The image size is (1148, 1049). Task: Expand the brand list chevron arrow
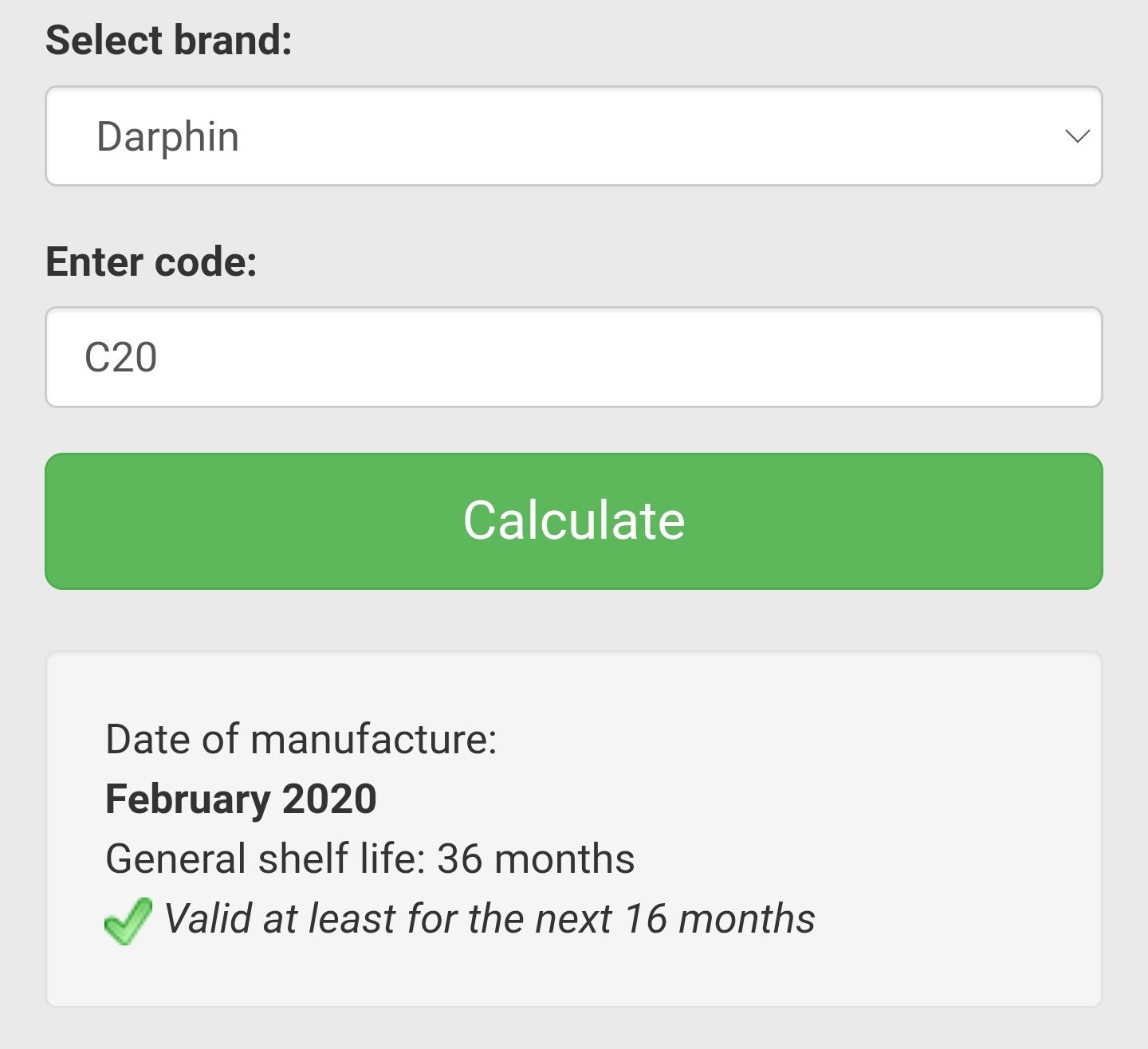point(1077,136)
